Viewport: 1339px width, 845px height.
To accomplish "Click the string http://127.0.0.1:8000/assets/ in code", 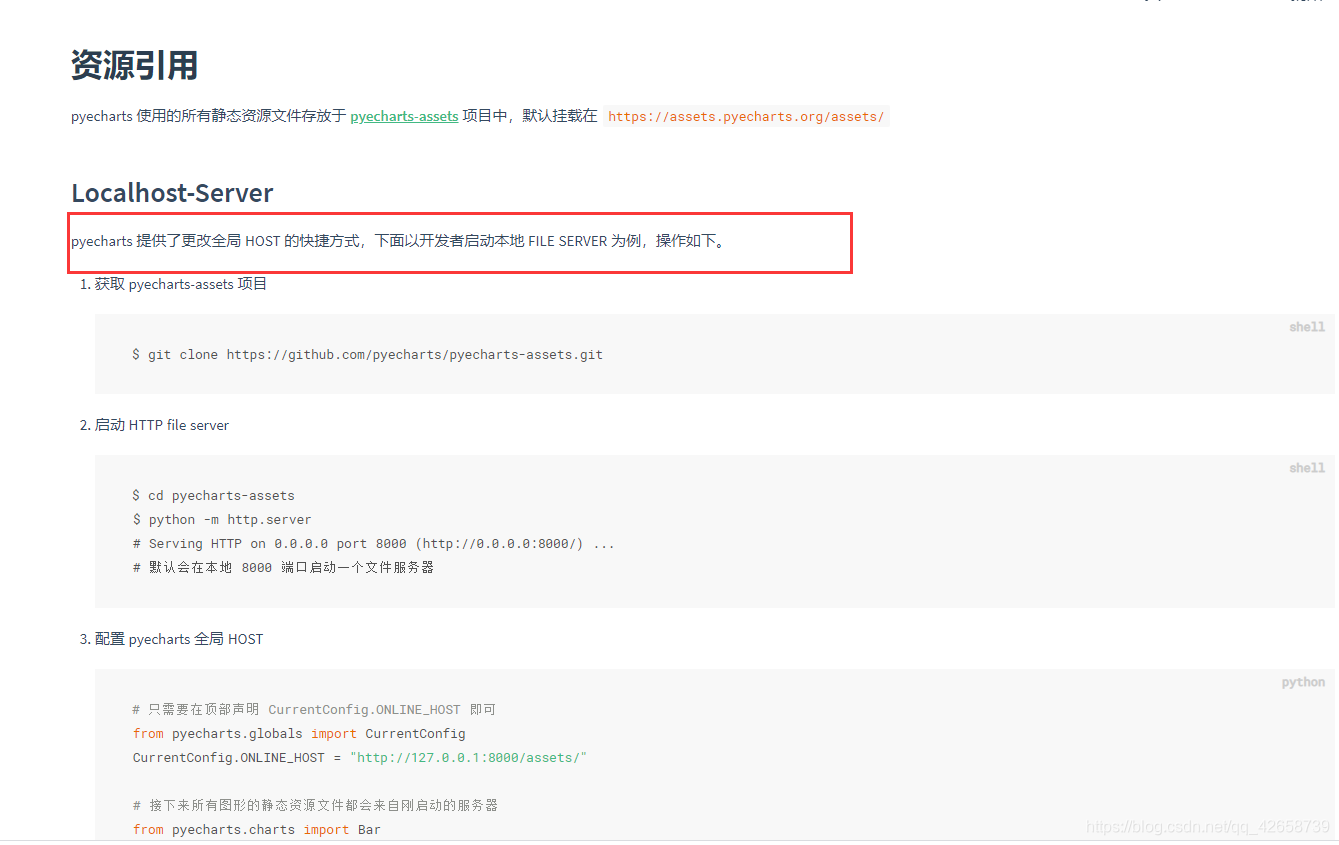I will click(468, 758).
